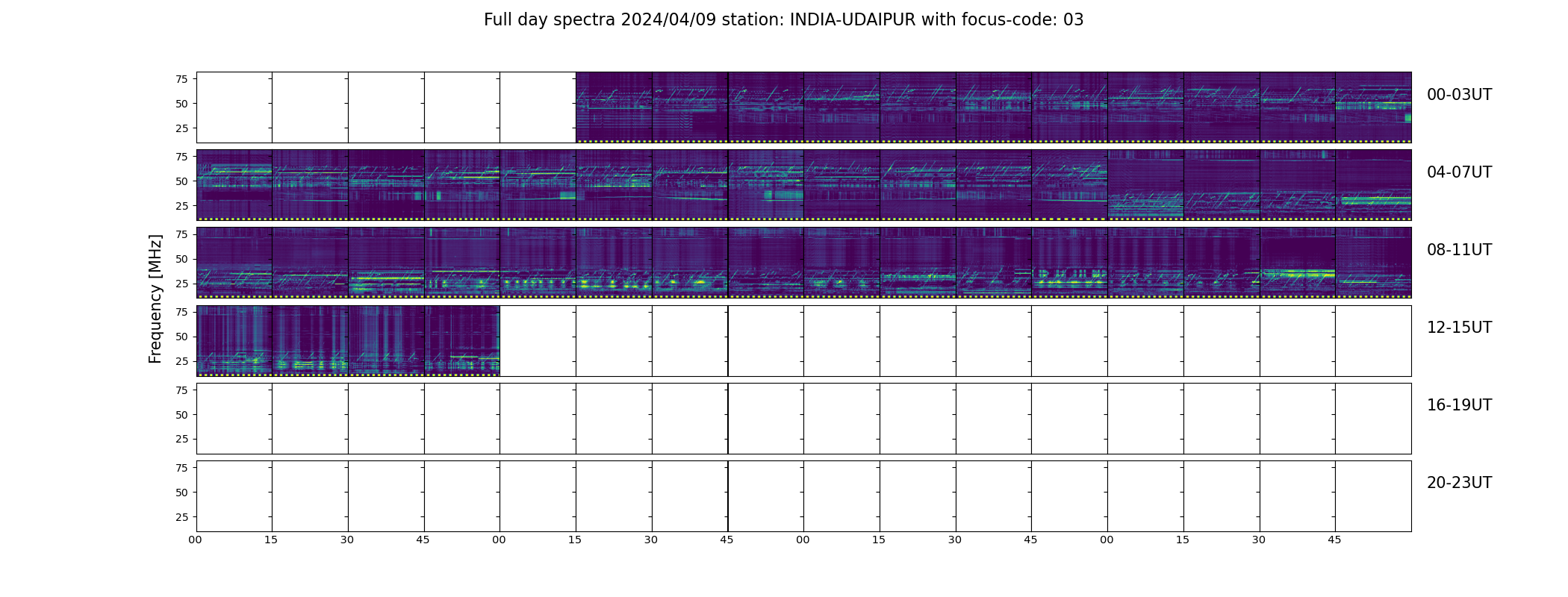Click the first empty panel in 00-03UT row

pos(234,107)
